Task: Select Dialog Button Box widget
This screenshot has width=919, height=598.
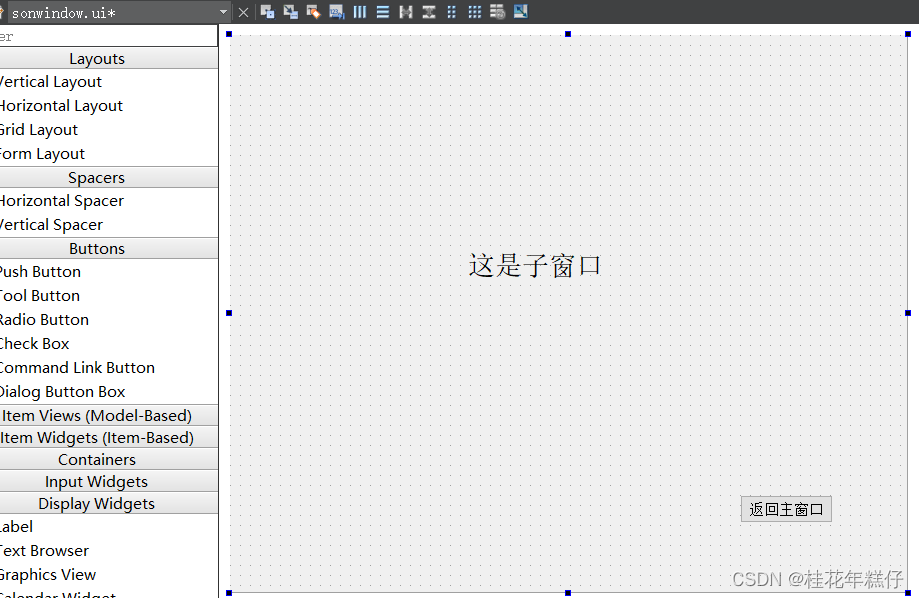Action: coord(108,392)
